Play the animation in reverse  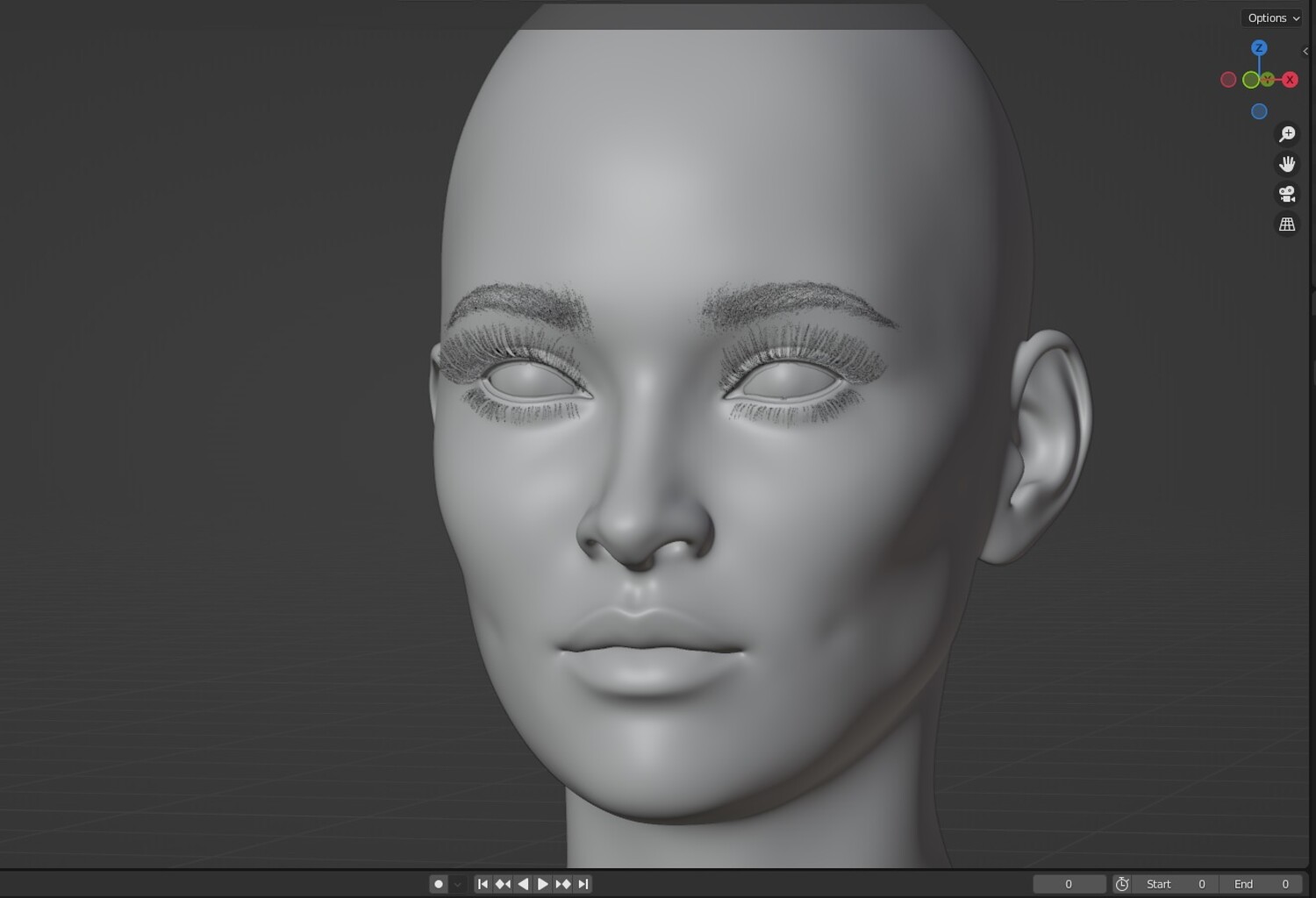tap(523, 884)
